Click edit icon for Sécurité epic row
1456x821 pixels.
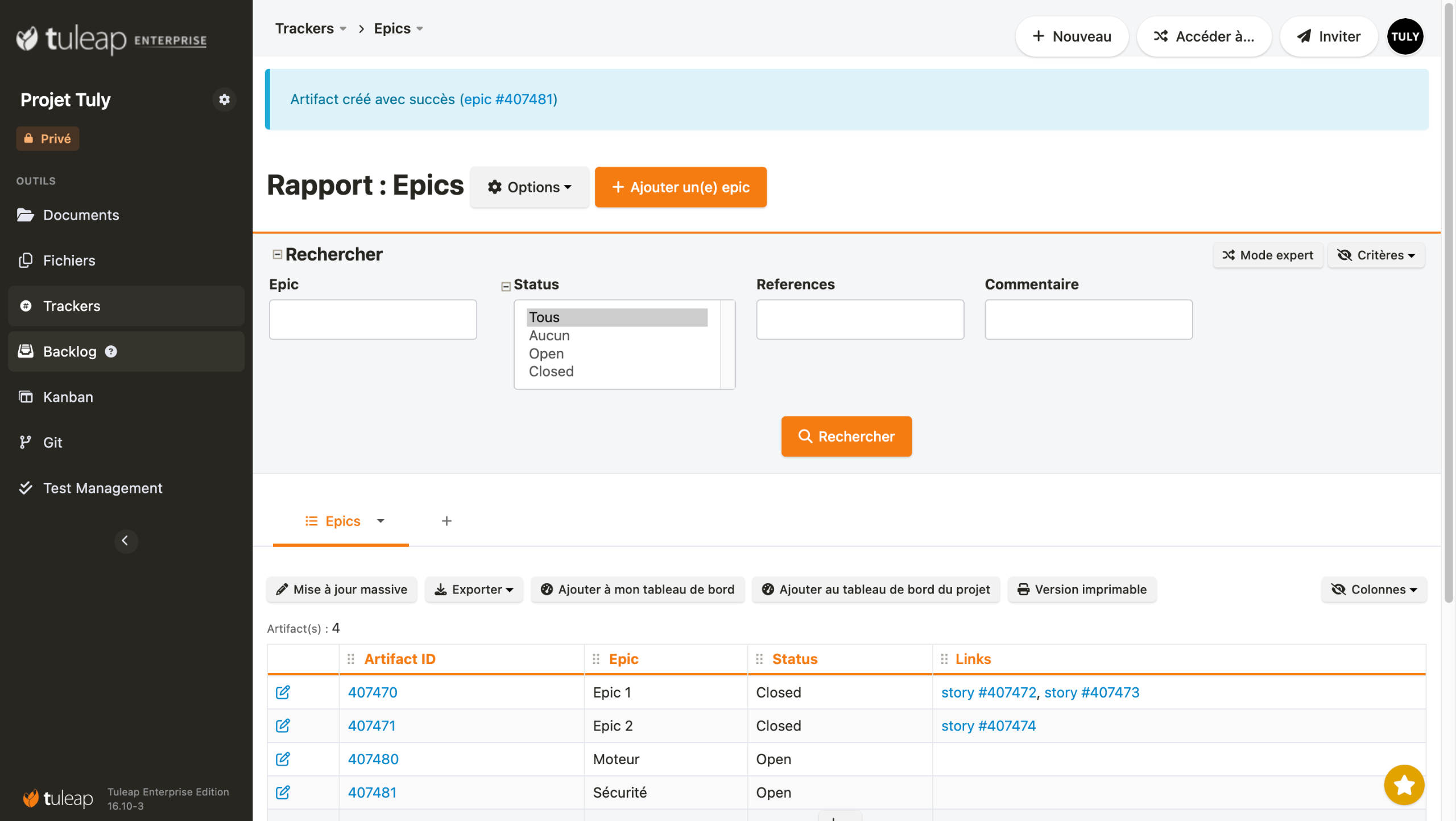pyautogui.click(x=283, y=792)
